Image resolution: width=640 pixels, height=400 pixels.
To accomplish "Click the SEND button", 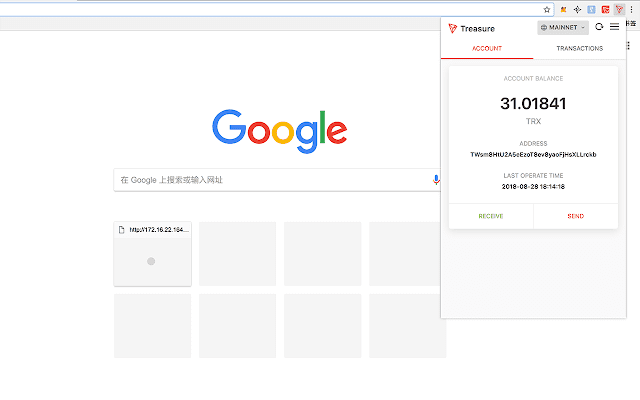I will click(576, 216).
